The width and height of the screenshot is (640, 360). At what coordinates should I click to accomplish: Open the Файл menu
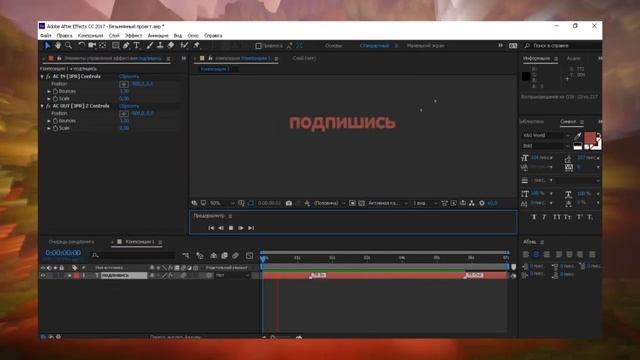pyautogui.click(x=46, y=36)
